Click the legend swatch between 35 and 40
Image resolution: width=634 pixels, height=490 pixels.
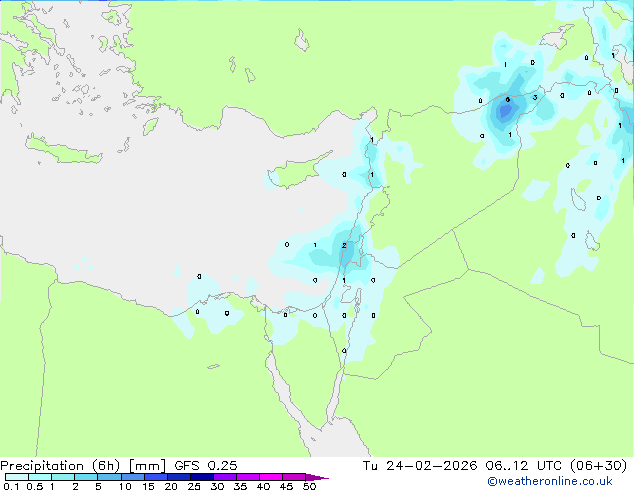pyautogui.click(x=248, y=477)
